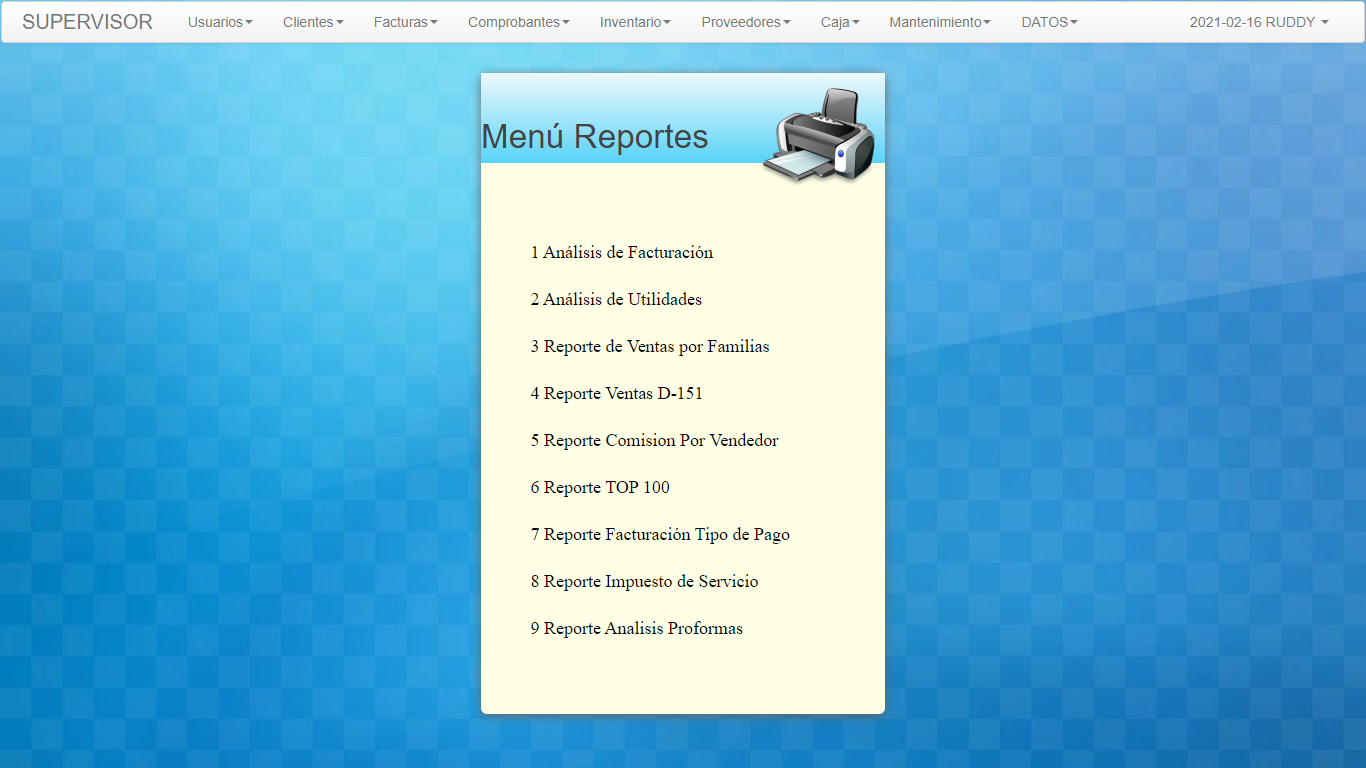Open Reporte de Ventas por Familias
The image size is (1366, 768).
(650, 347)
